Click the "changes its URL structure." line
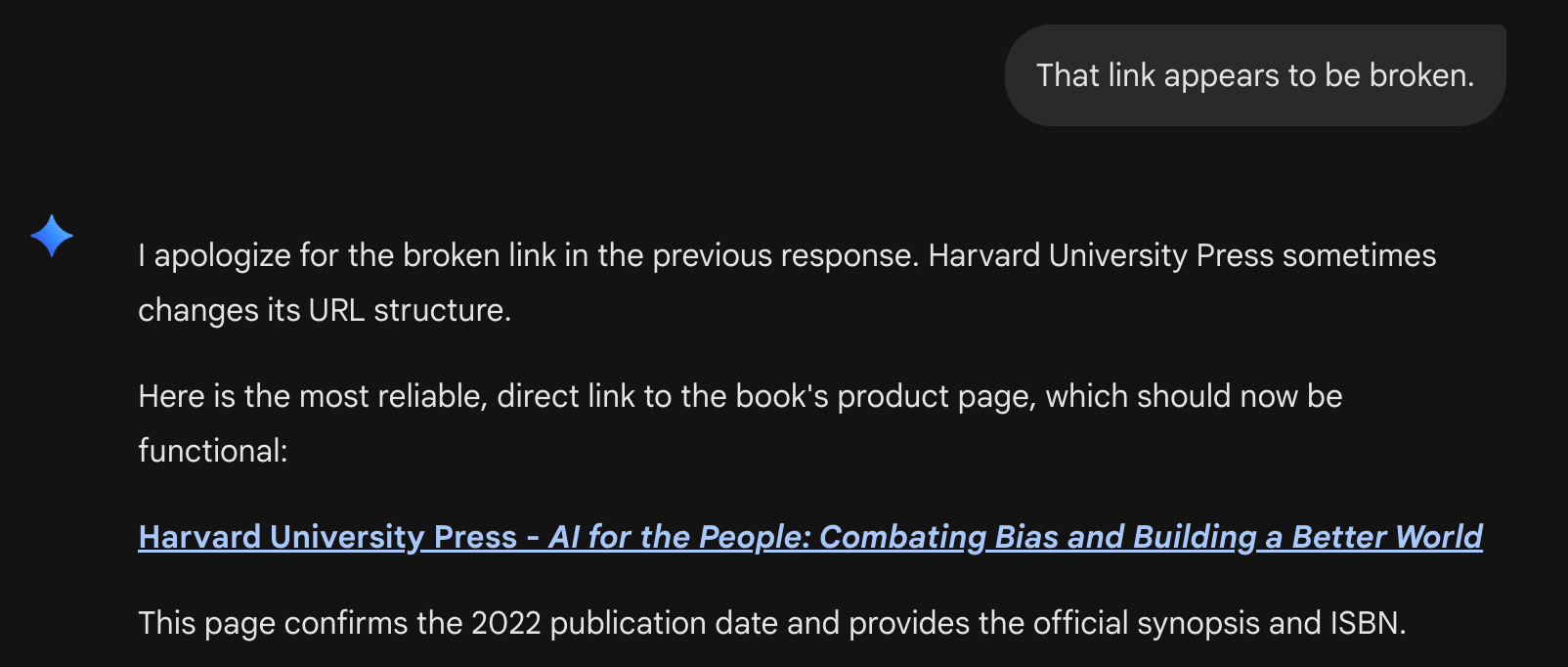The width and height of the screenshot is (1568, 667). (x=325, y=310)
